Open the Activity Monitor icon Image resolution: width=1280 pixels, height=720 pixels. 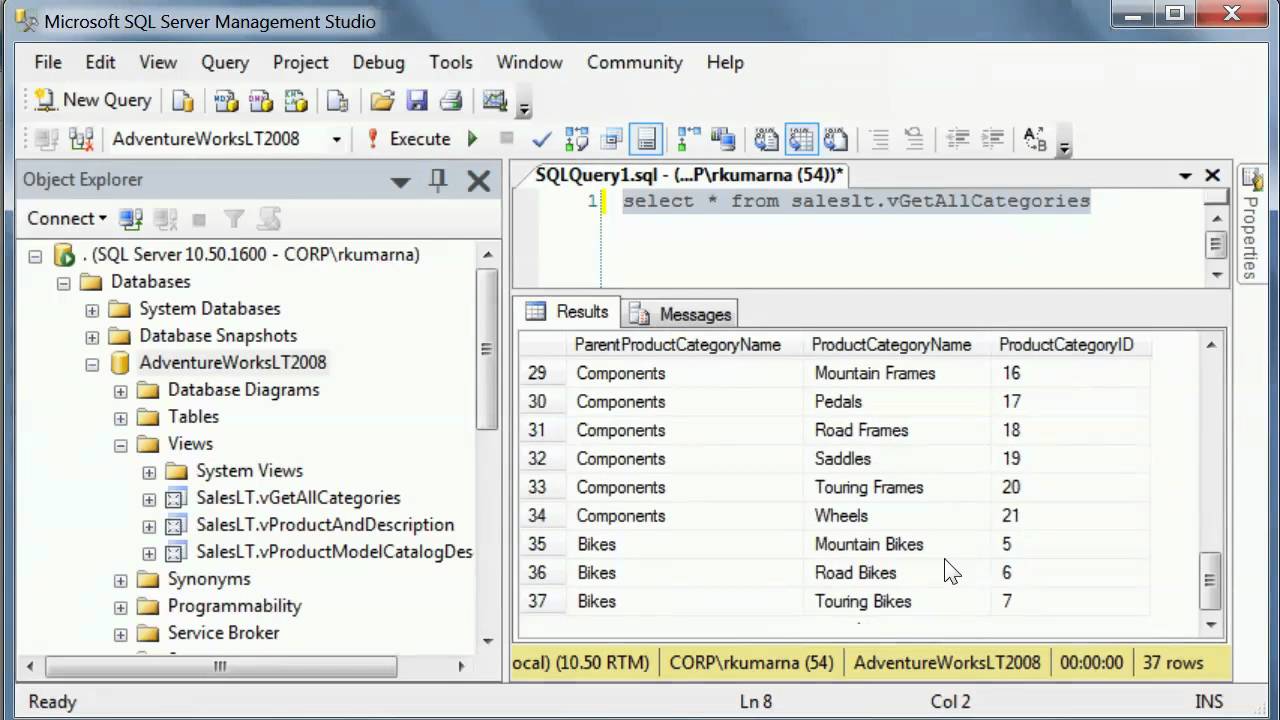click(495, 100)
